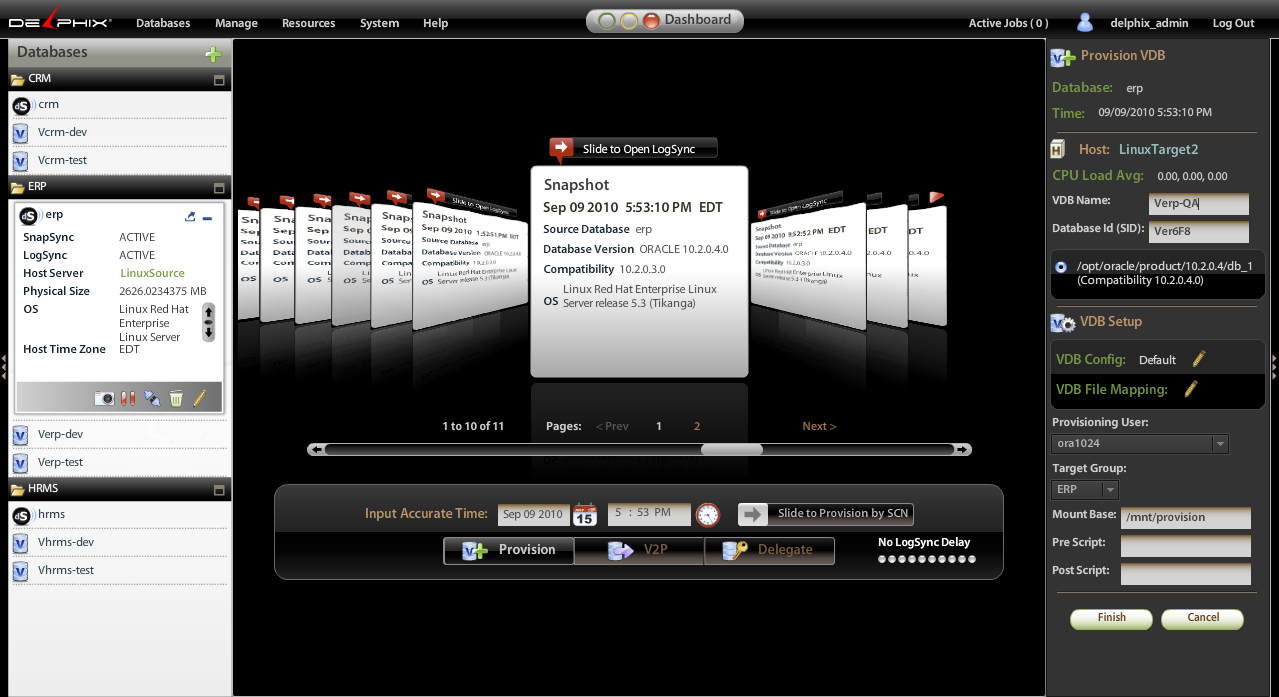Edit VDB File Mapping with pencil icon
This screenshot has height=697, width=1279.
click(x=1190, y=389)
